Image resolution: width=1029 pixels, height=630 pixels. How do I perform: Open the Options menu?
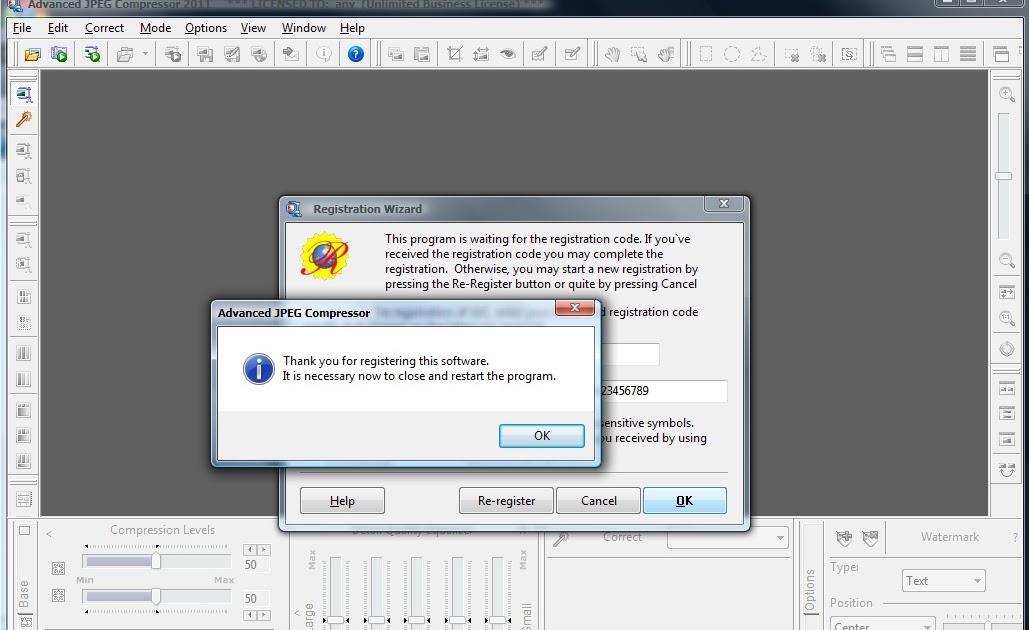pos(206,28)
